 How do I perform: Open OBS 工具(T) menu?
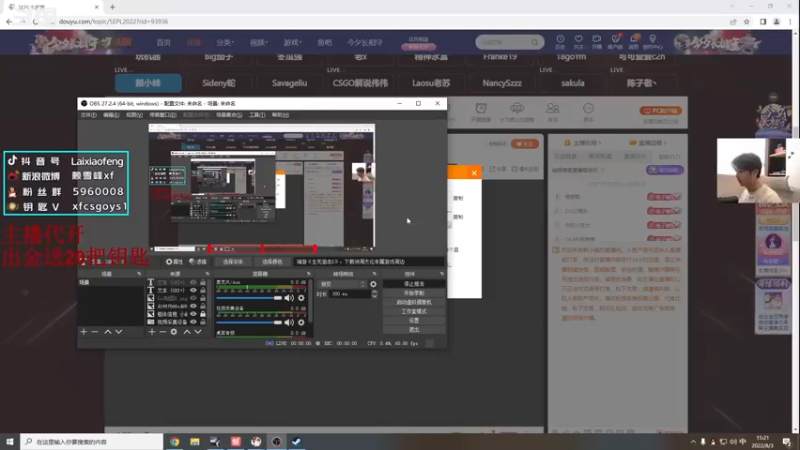click(x=257, y=115)
